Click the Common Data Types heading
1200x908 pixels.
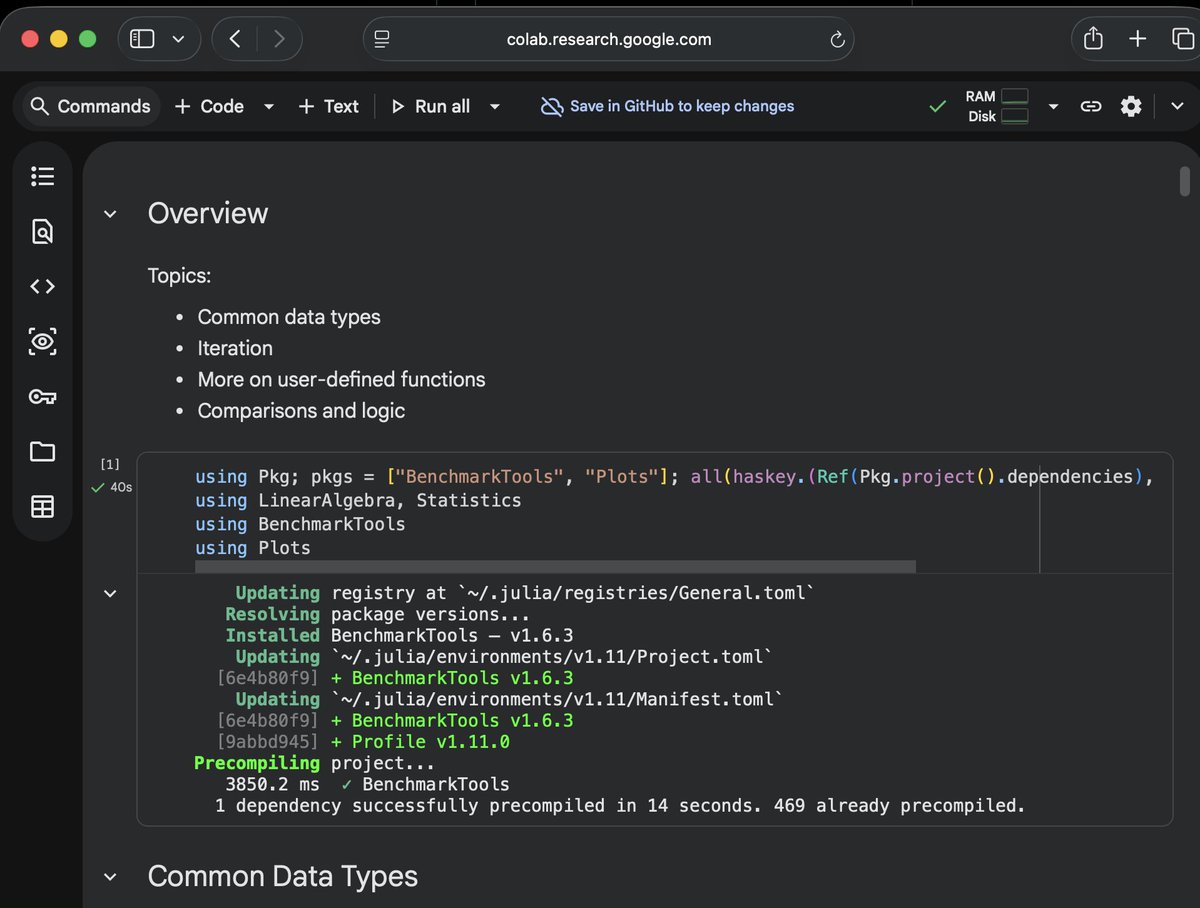point(283,877)
